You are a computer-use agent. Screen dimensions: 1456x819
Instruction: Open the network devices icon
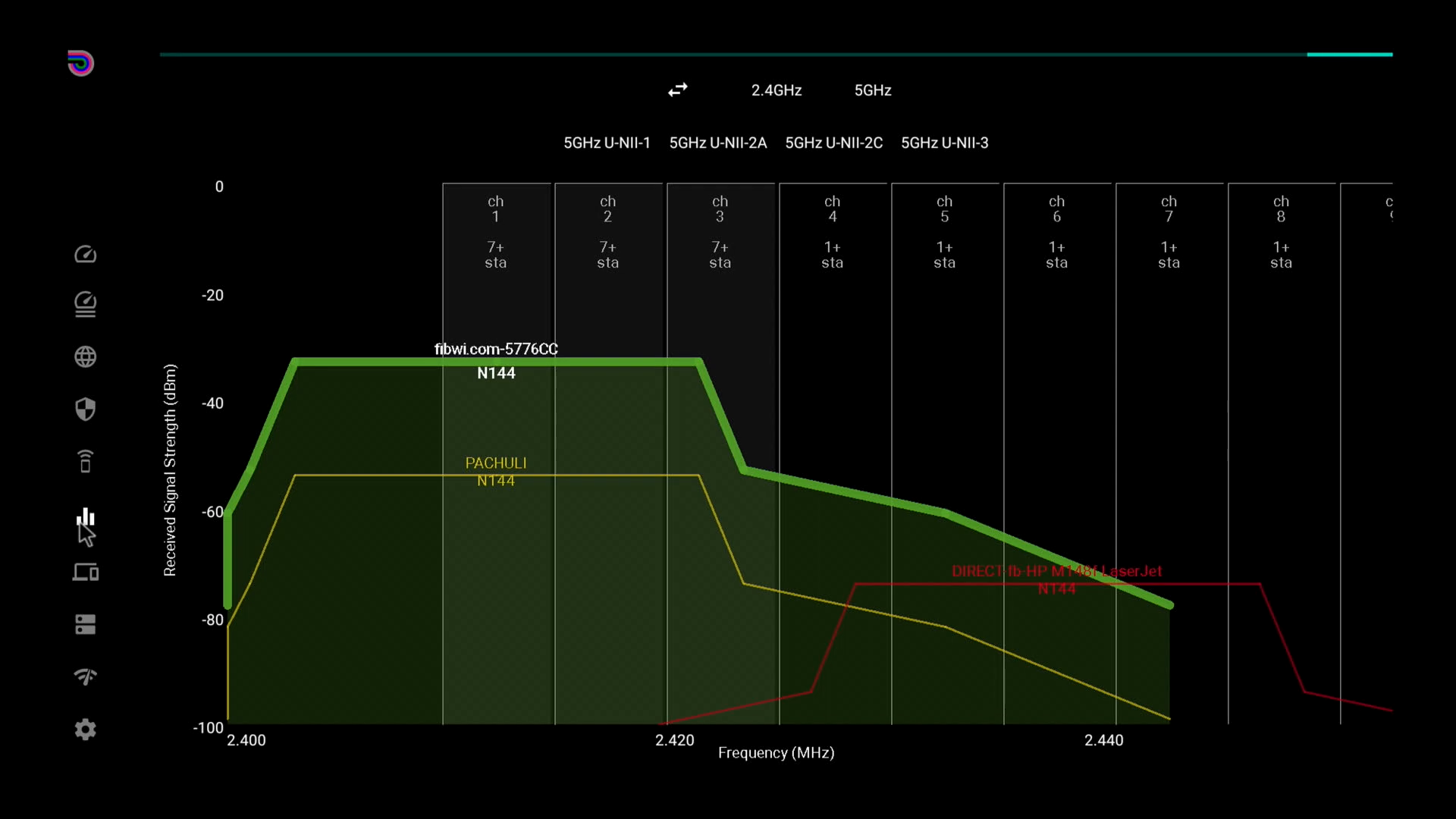(85, 572)
